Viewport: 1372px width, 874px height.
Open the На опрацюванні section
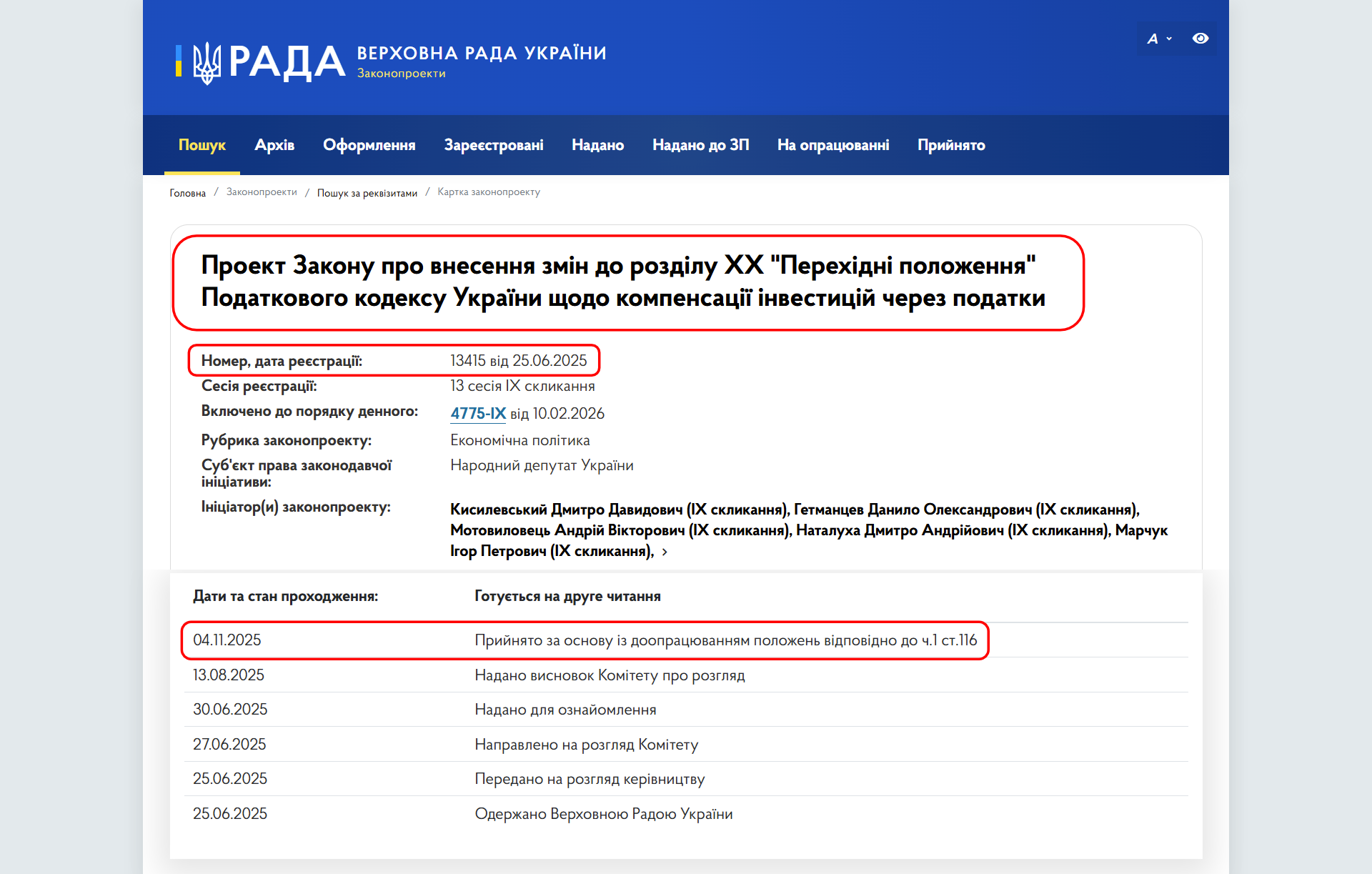(833, 145)
